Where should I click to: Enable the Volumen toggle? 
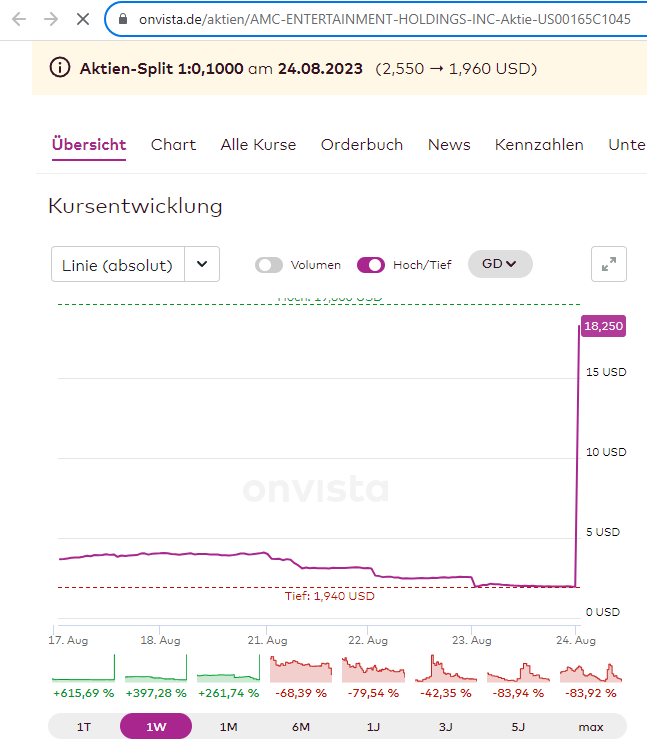coord(269,265)
